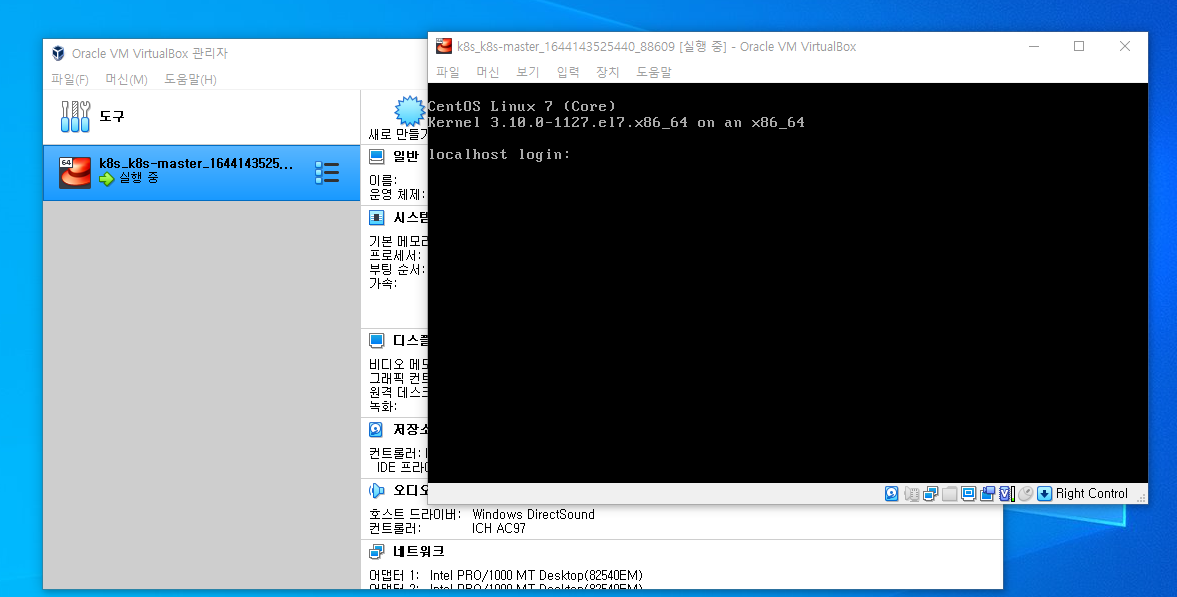
Task: Click the 'Windows DirectSound' host driver value
Action: click(x=533, y=514)
